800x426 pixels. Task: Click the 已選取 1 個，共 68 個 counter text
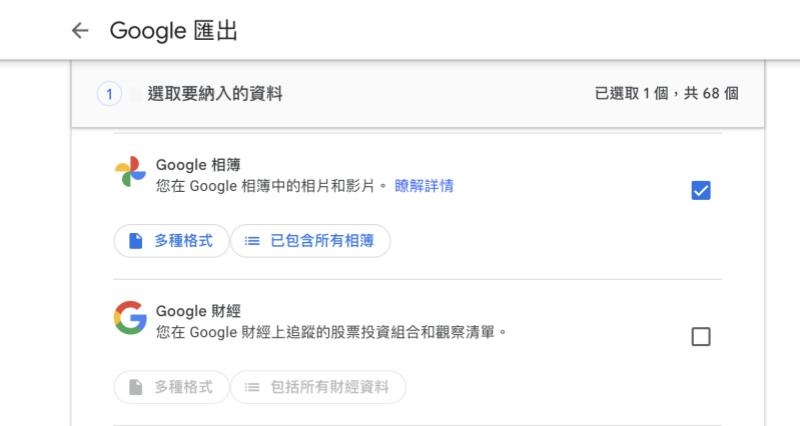coord(666,95)
